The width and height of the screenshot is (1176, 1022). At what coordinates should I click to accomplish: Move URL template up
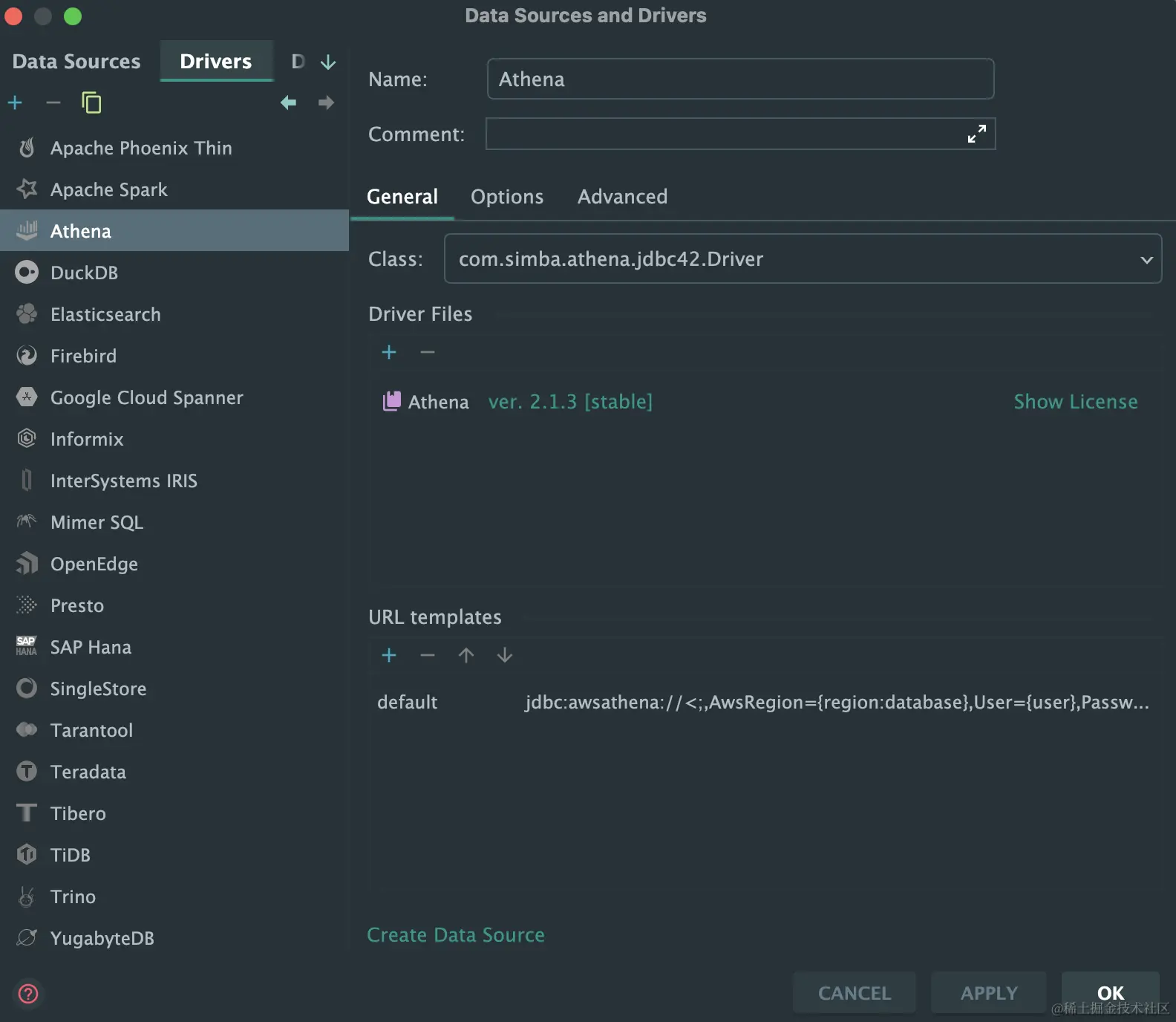pos(466,655)
